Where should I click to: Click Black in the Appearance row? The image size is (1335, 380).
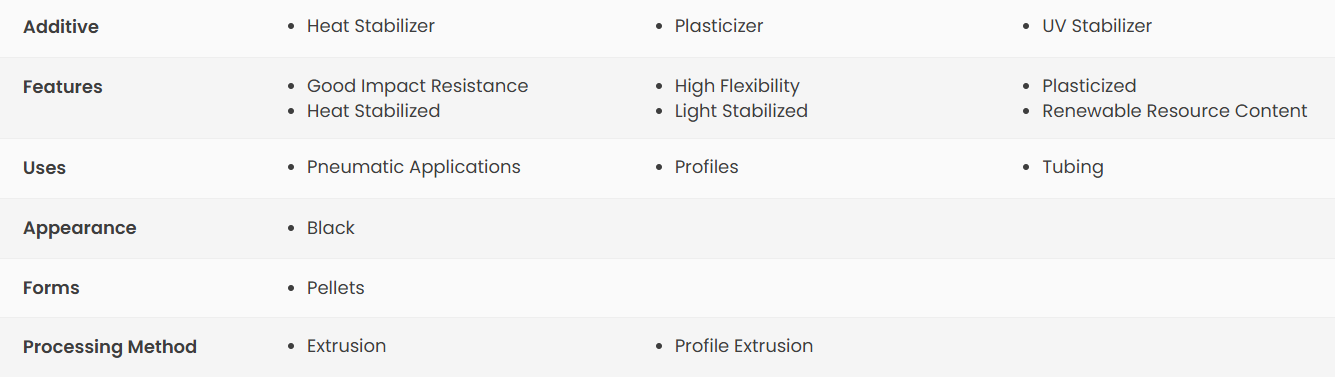[331, 228]
